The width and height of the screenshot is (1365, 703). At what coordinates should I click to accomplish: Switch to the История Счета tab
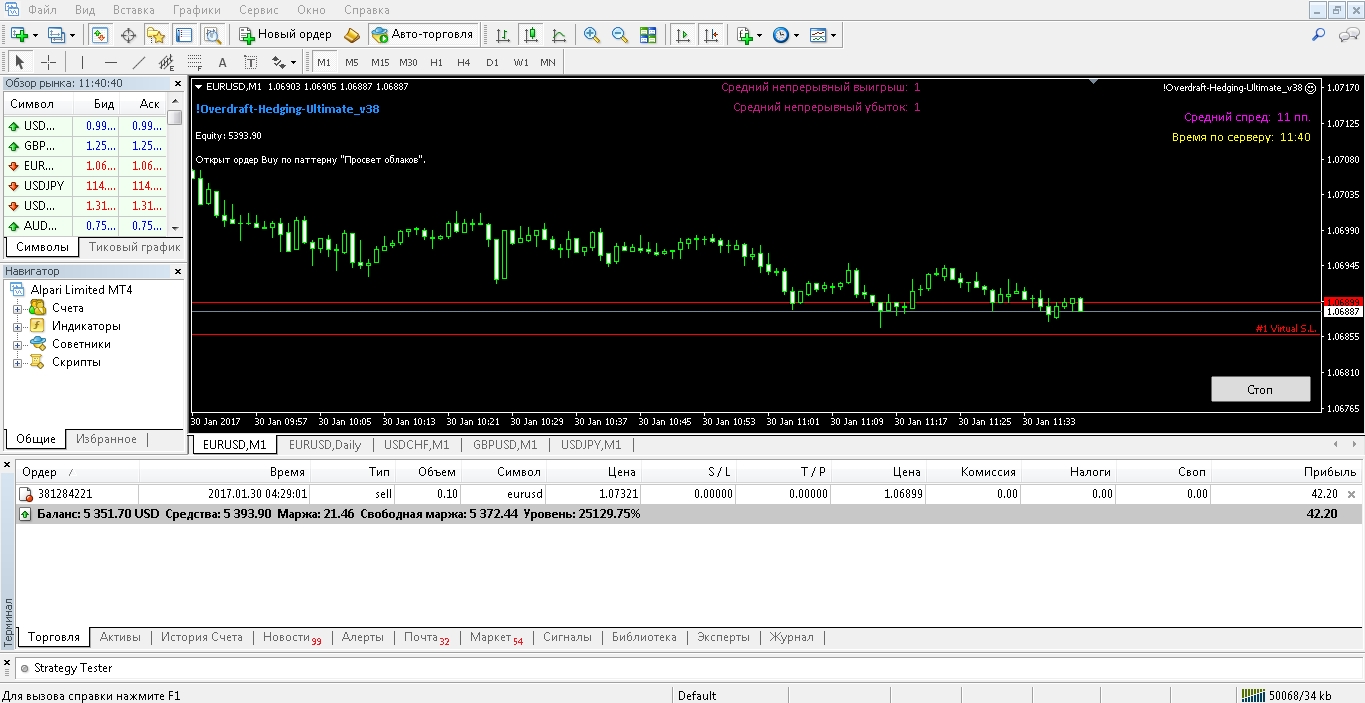click(x=202, y=637)
